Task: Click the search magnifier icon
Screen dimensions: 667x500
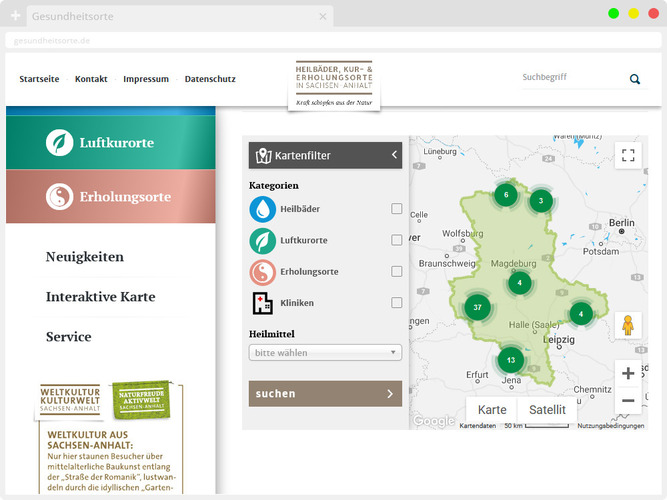Action: point(635,79)
